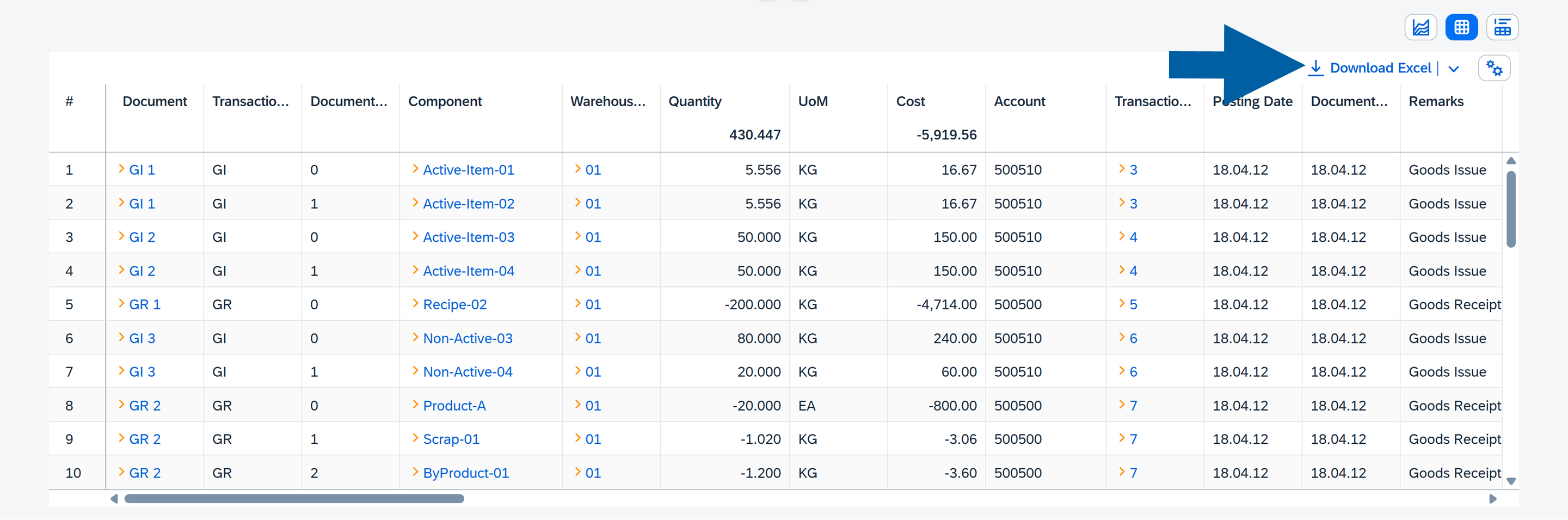
Task: Open warehouse 01 link on Recipe-02 row
Action: click(x=592, y=304)
